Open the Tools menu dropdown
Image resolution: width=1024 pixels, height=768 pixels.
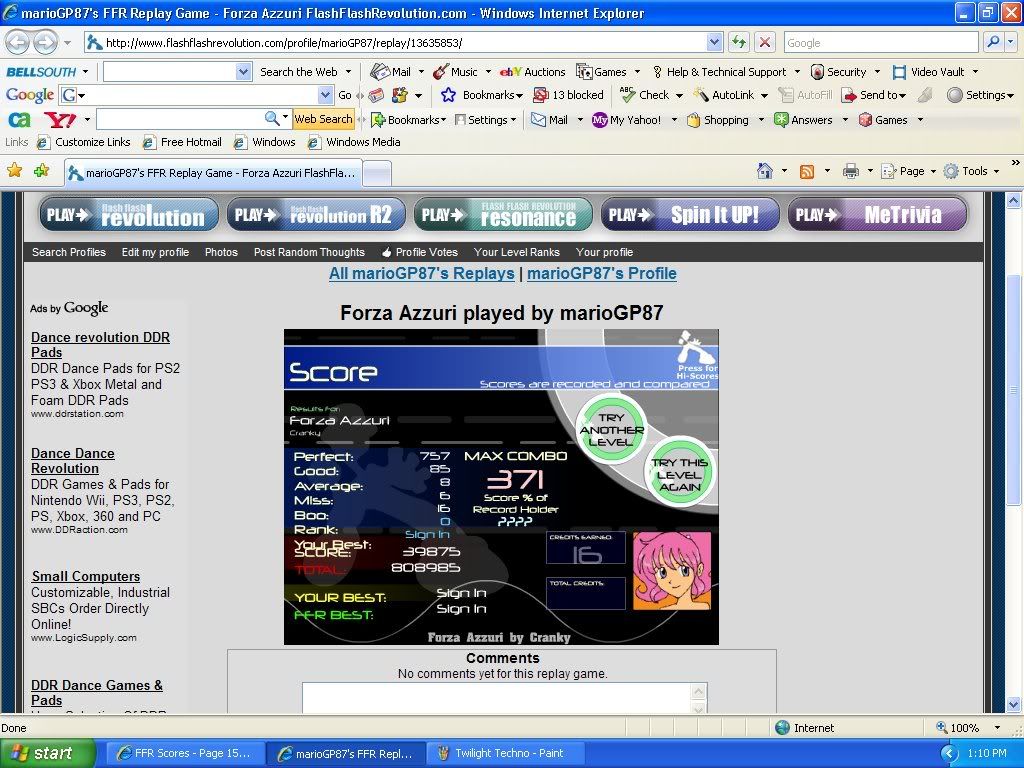(x=965, y=171)
